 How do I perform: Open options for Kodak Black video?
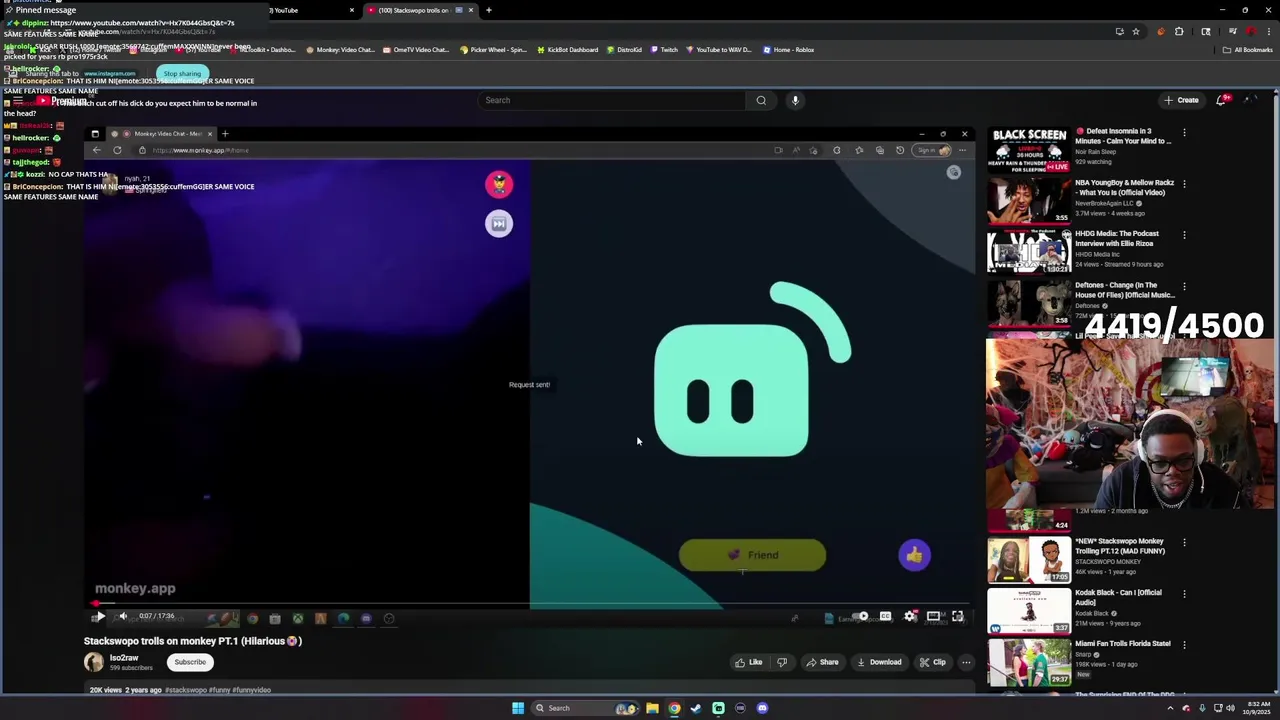[x=1184, y=594]
